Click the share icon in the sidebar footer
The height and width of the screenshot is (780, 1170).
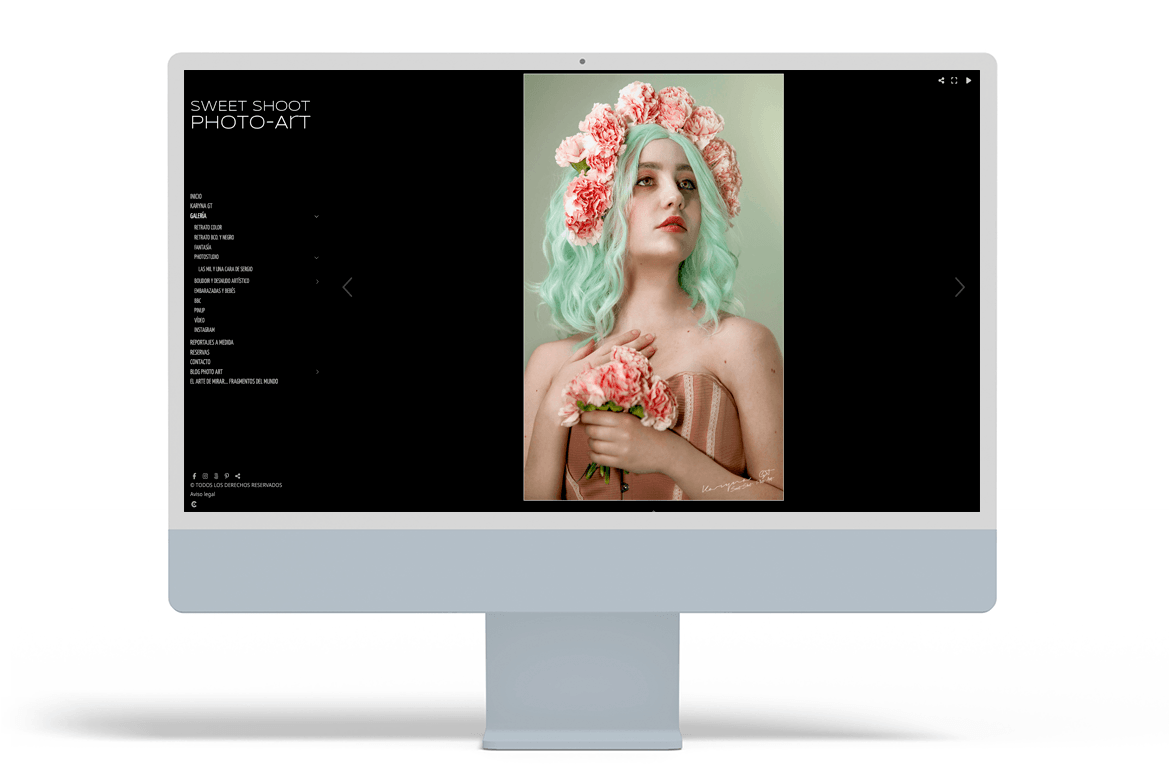pos(238,476)
